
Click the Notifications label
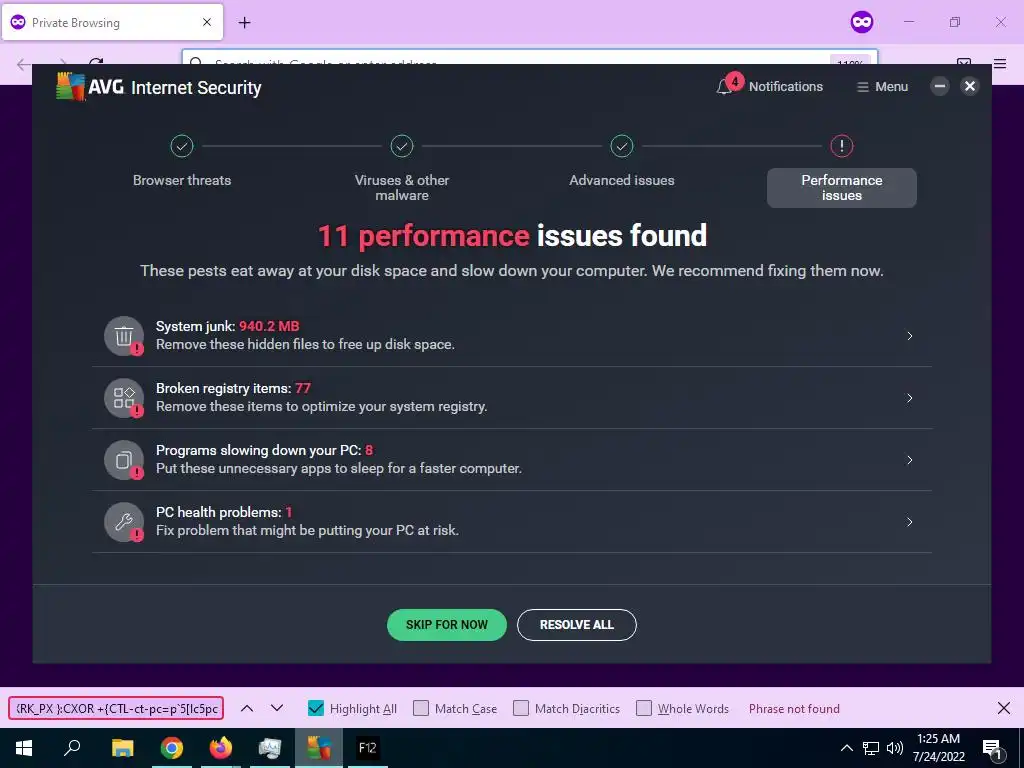(786, 86)
